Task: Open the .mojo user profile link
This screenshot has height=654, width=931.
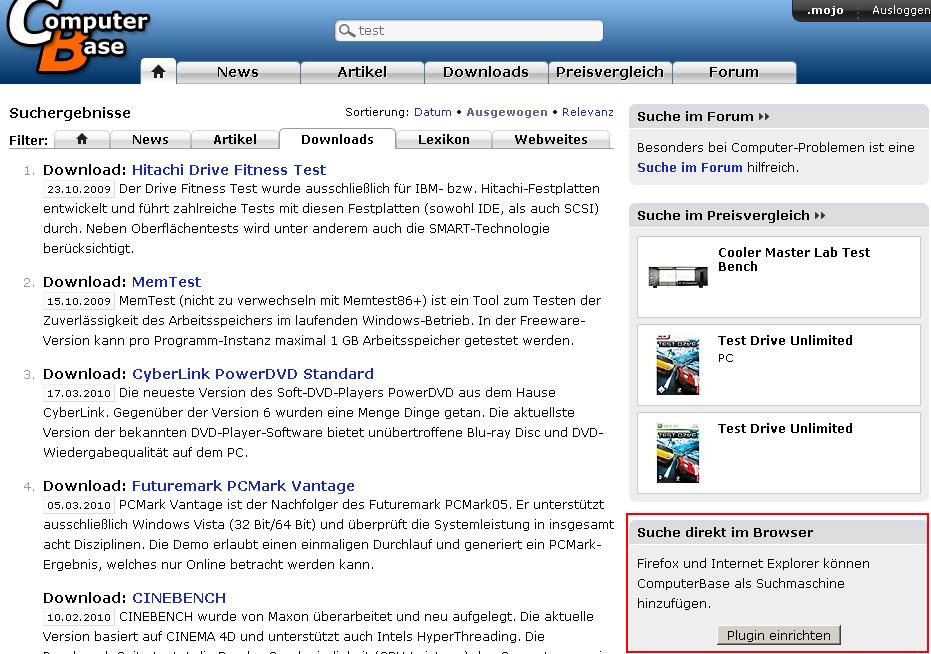Action: coord(825,10)
